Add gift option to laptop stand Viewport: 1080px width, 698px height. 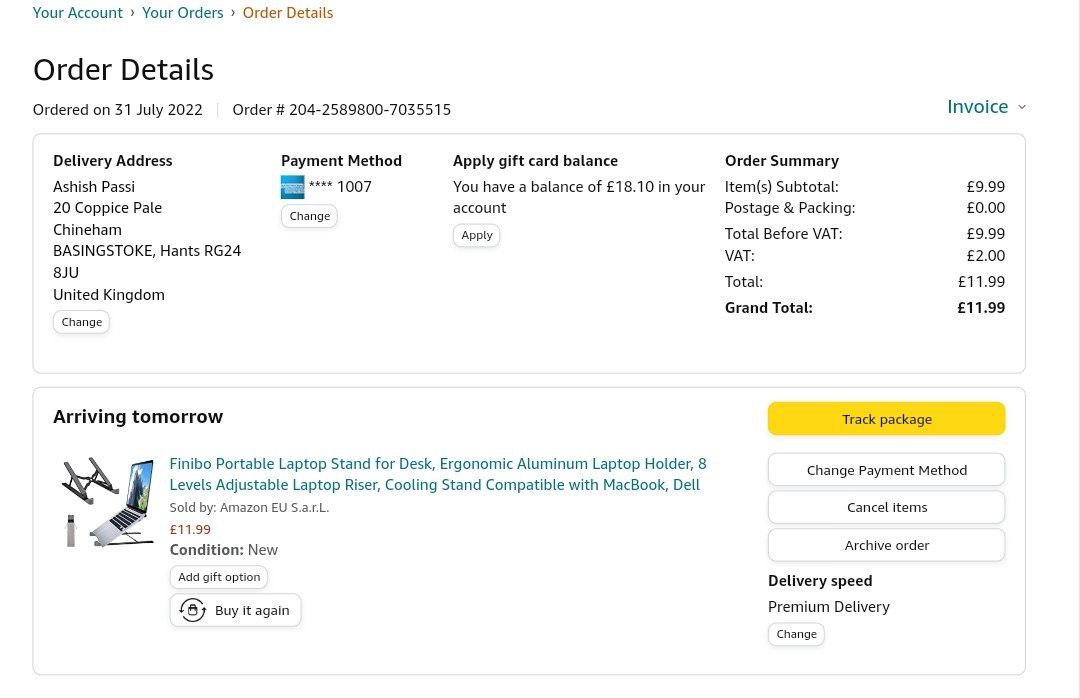(219, 577)
